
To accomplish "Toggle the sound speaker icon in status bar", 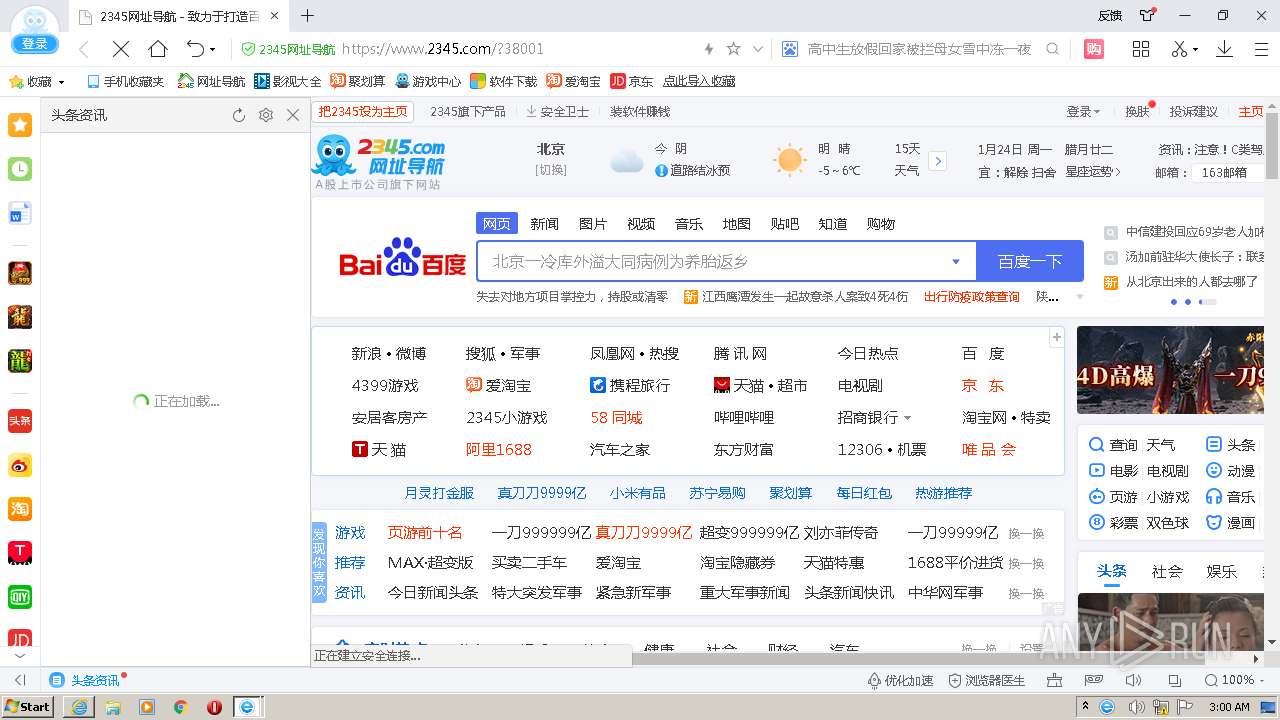I will pyautogui.click(x=1133, y=680).
